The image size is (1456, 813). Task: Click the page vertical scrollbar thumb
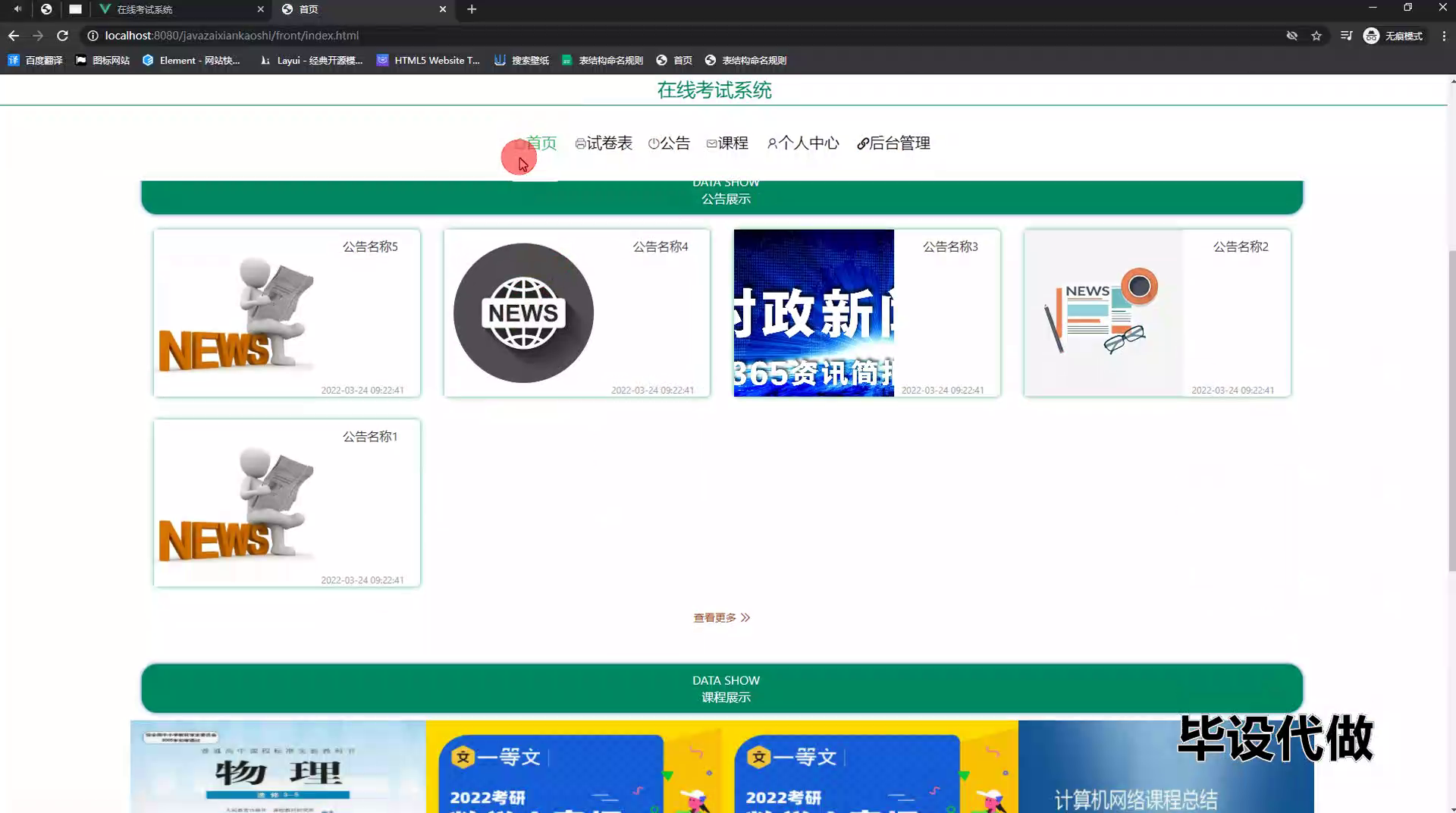pos(1451,410)
